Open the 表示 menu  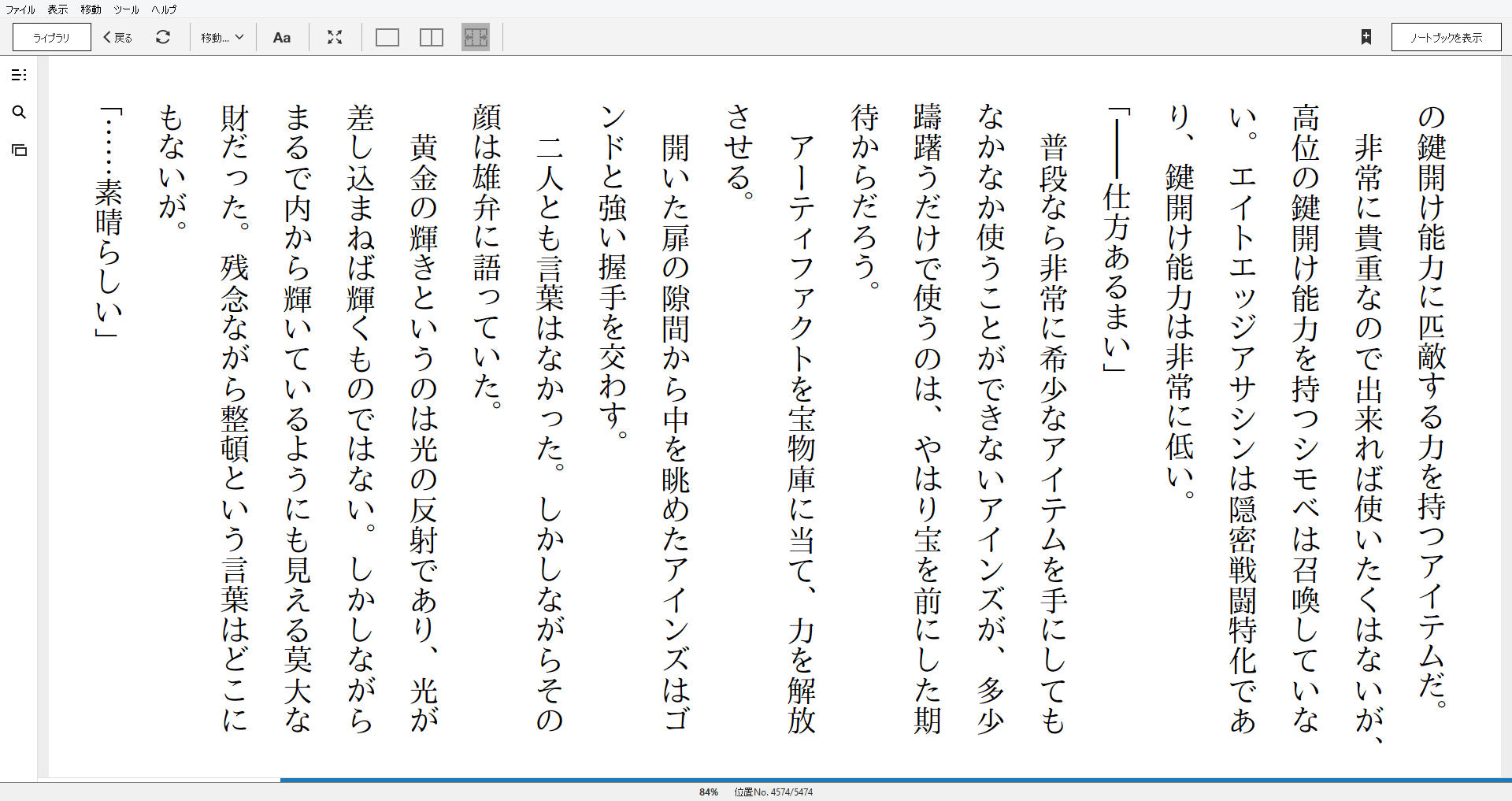(x=57, y=9)
